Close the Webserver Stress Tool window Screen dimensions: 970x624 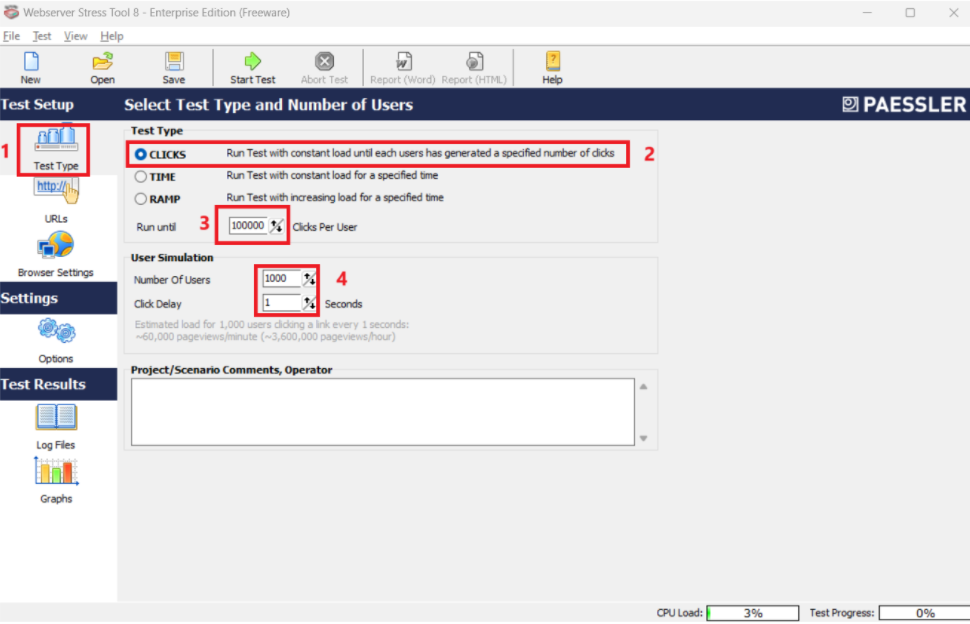(953, 12)
